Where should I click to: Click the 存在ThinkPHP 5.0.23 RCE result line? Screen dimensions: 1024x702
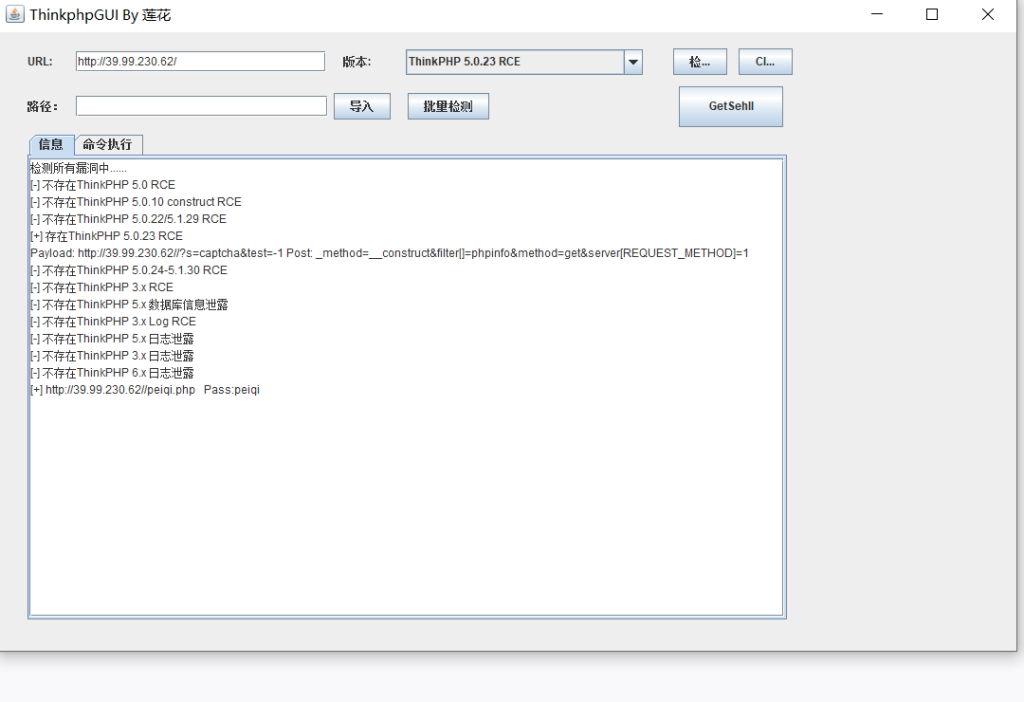pyautogui.click(x=106, y=236)
